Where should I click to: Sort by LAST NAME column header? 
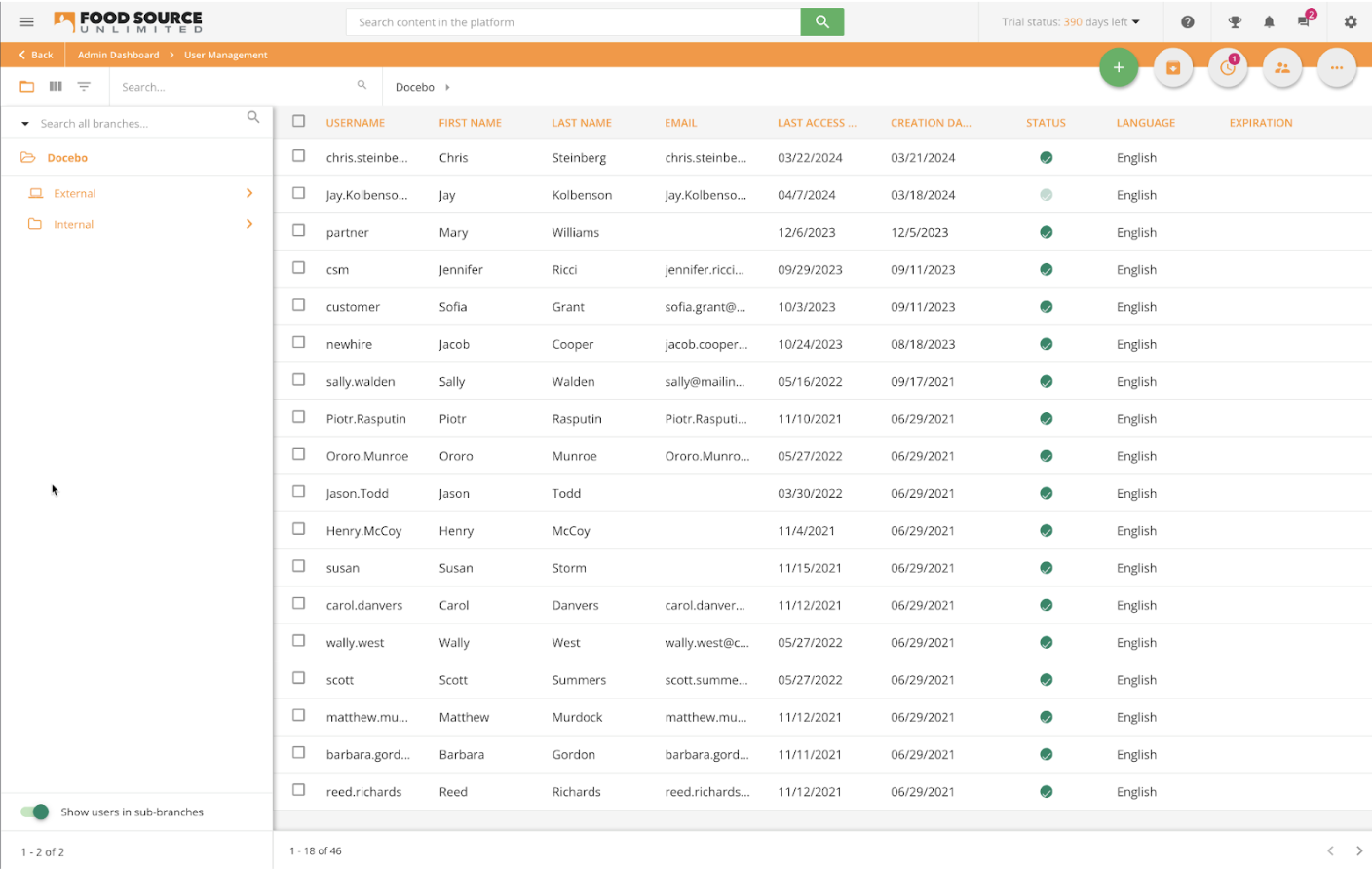pyautogui.click(x=582, y=123)
